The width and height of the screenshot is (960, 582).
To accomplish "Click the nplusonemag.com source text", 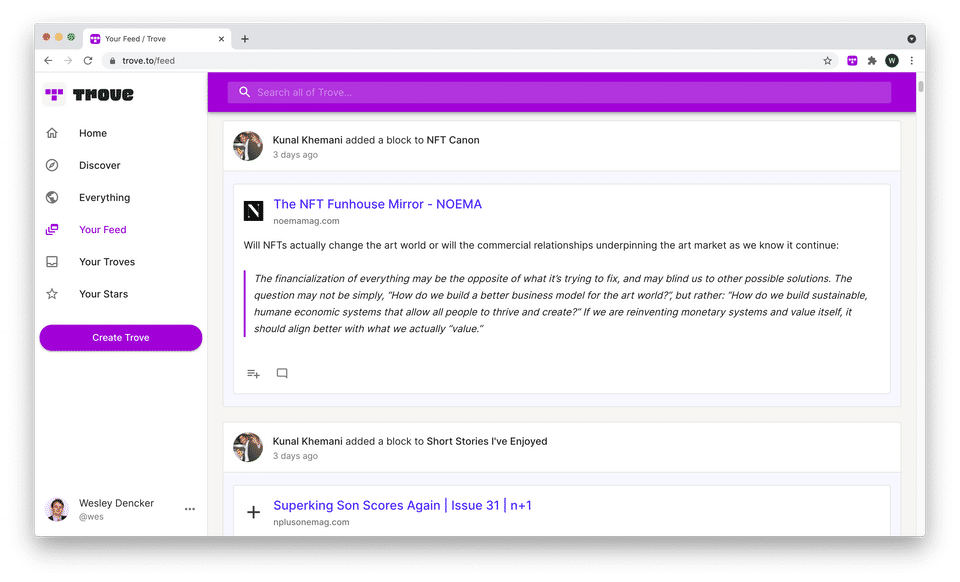I will (311, 522).
